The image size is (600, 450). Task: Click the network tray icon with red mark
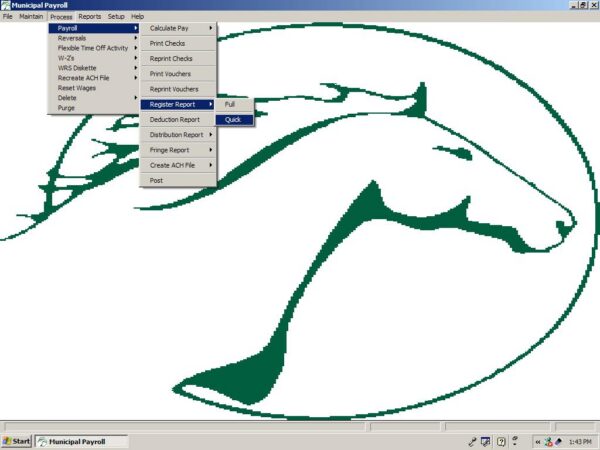point(548,441)
